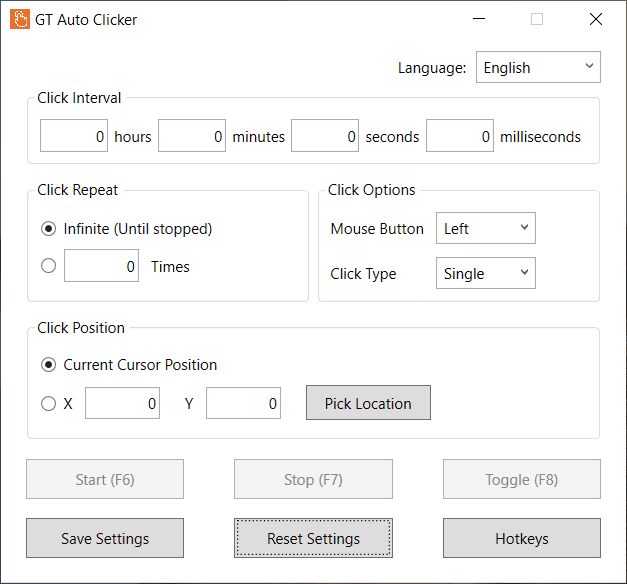This screenshot has width=627, height=584.
Task: Click the Start (F6) button
Action: (105, 479)
